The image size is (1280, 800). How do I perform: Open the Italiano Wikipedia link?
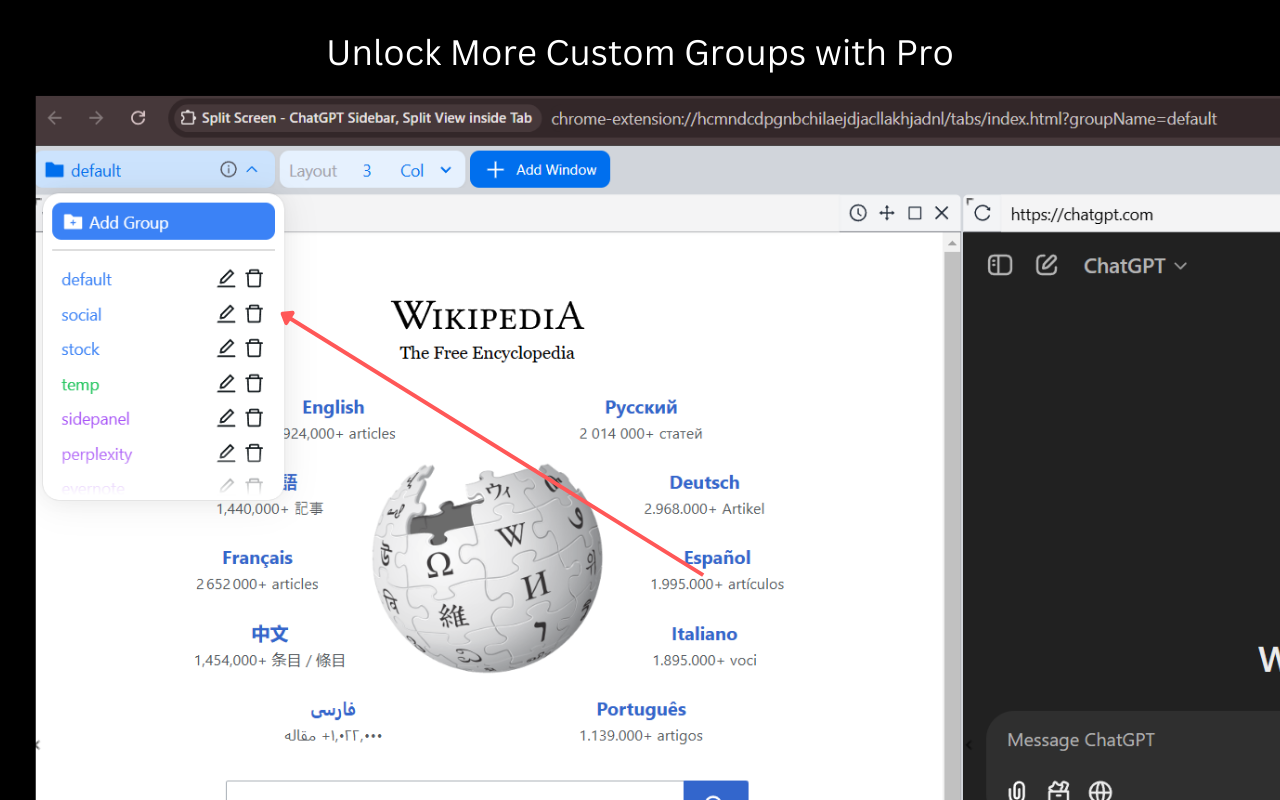(704, 634)
